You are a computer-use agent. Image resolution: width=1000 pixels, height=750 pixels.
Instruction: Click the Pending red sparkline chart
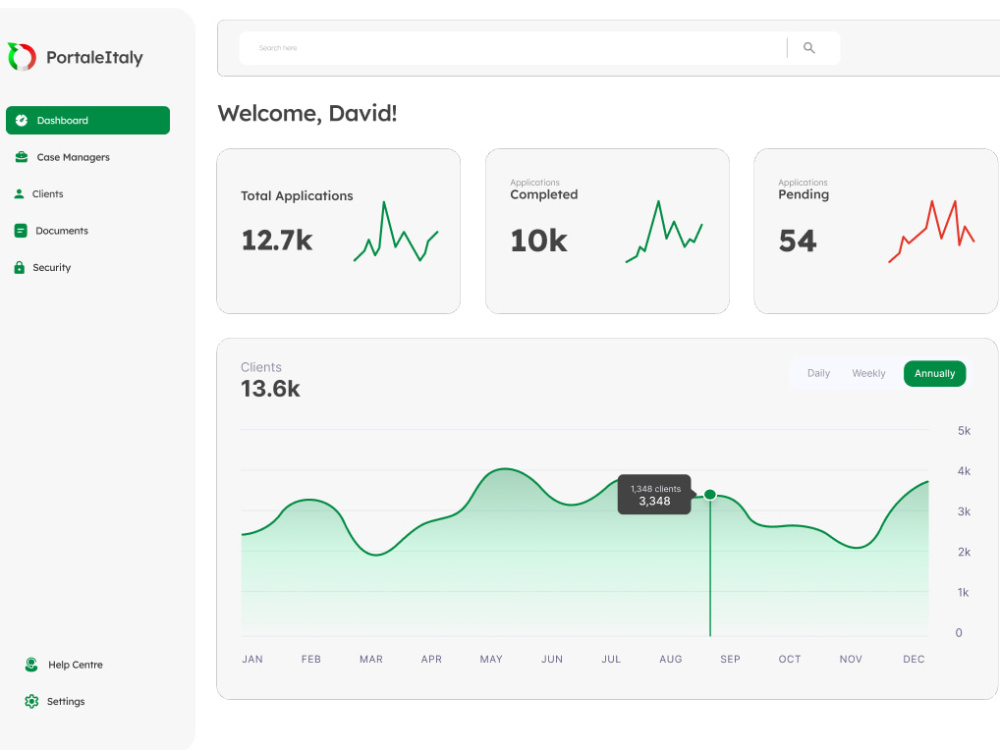pyautogui.click(x=931, y=231)
